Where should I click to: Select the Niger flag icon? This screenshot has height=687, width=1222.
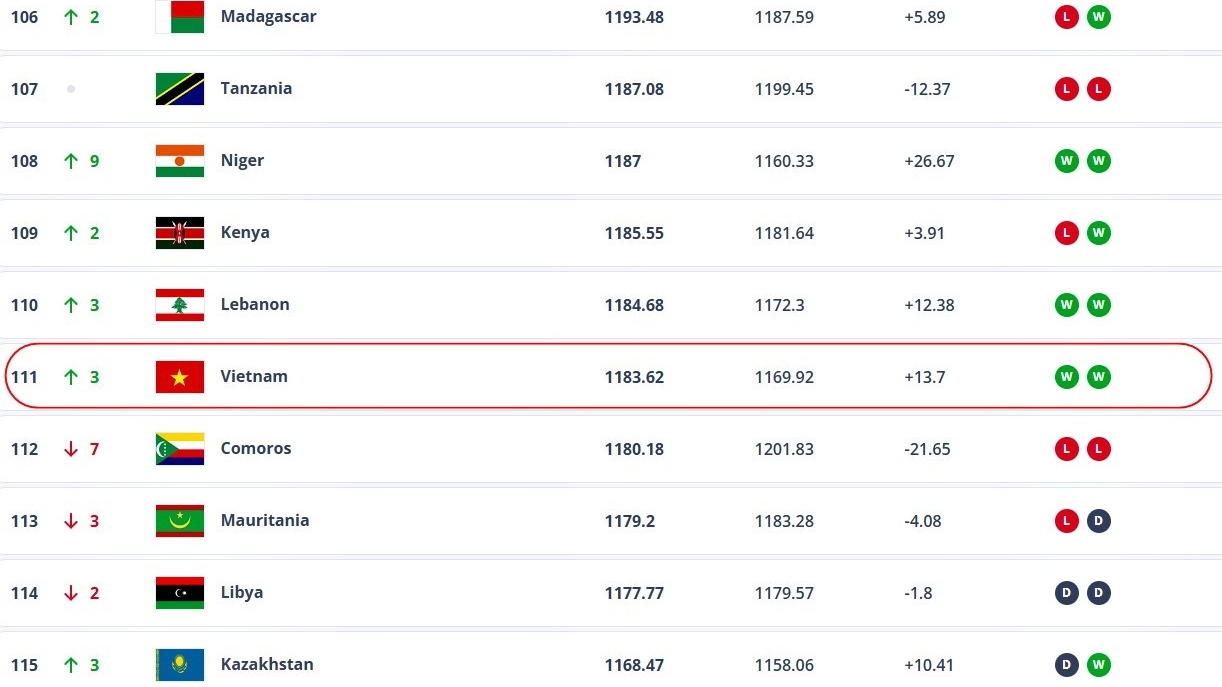click(180, 161)
